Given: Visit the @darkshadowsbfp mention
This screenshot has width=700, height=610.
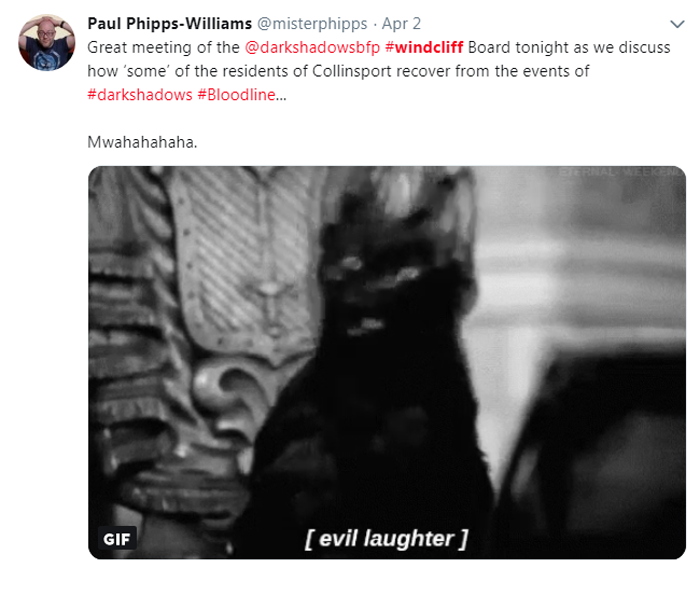Looking at the screenshot, I should (312, 47).
